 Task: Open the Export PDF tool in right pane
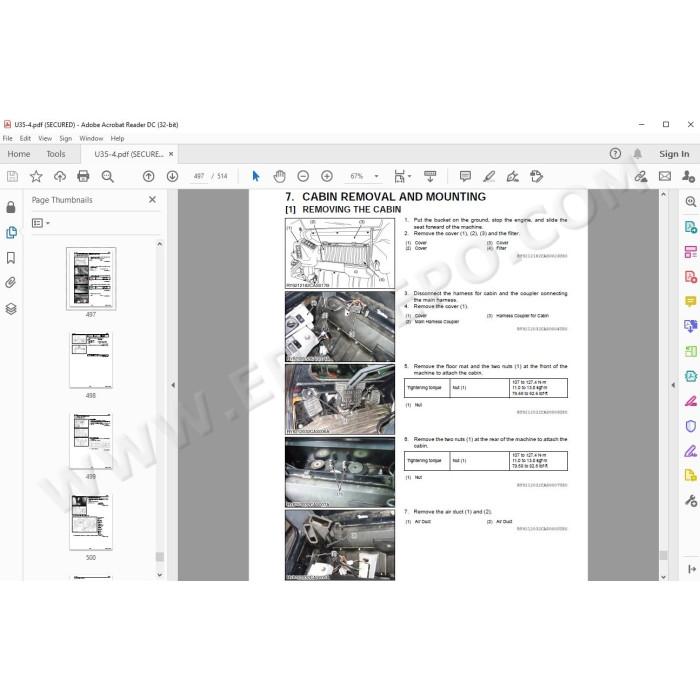691,227
